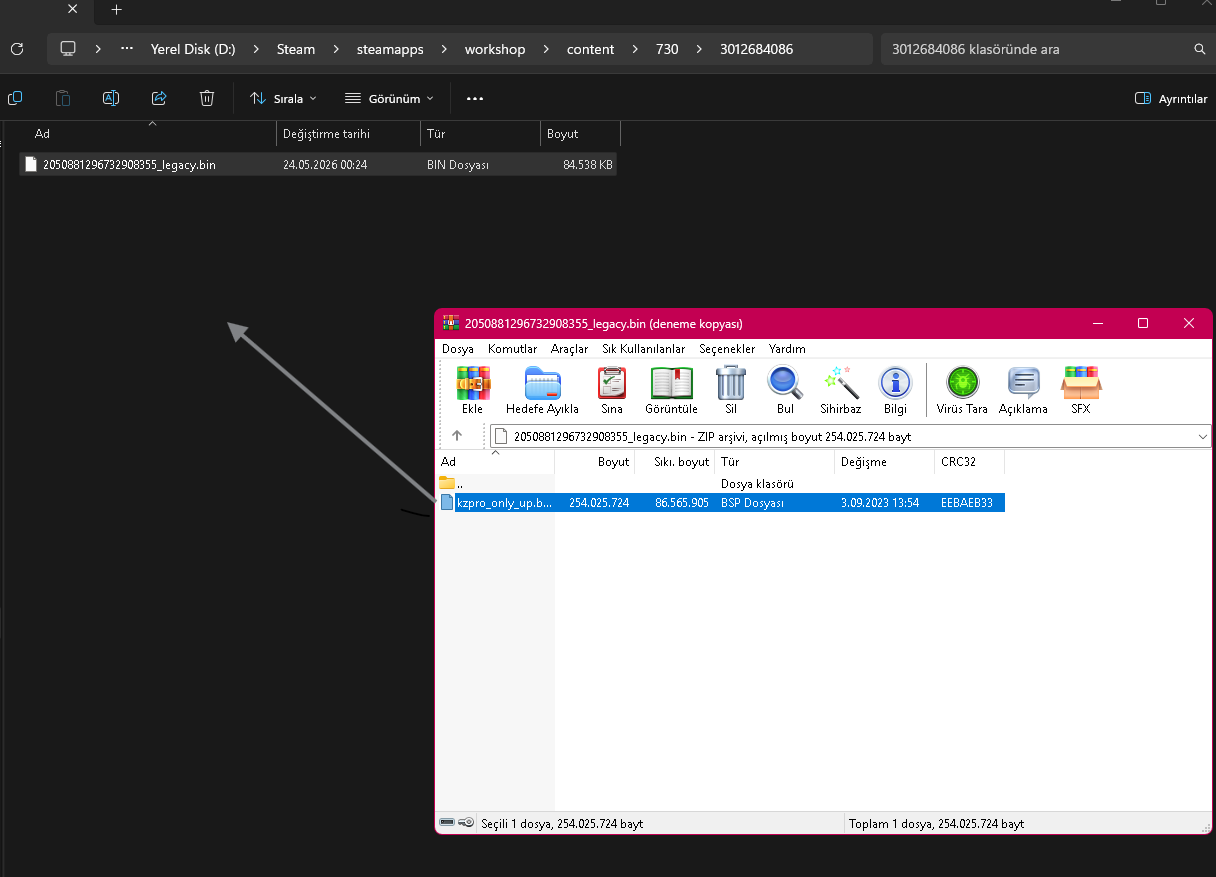The height and width of the screenshot is (877, 1216).
Task: Open the Araçlar menu
Action: [x=569, y=349]
